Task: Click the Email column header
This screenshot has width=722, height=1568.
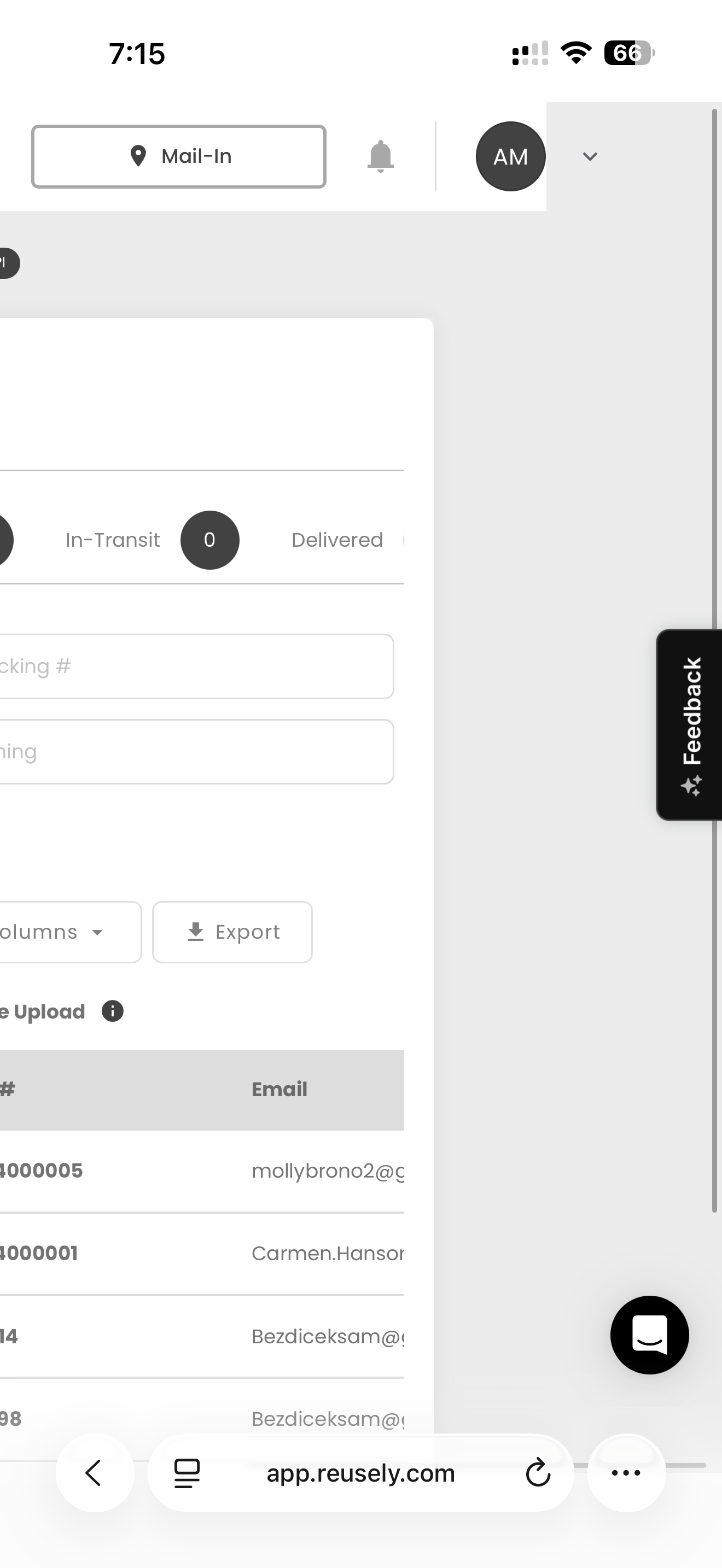Action: coord(280,1089)
